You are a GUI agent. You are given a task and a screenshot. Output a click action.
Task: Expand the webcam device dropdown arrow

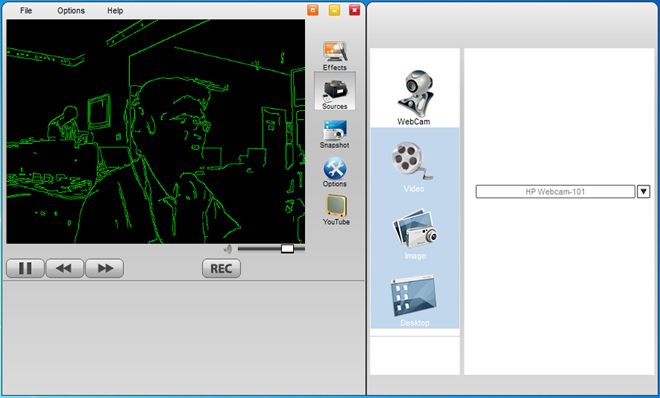643,191
